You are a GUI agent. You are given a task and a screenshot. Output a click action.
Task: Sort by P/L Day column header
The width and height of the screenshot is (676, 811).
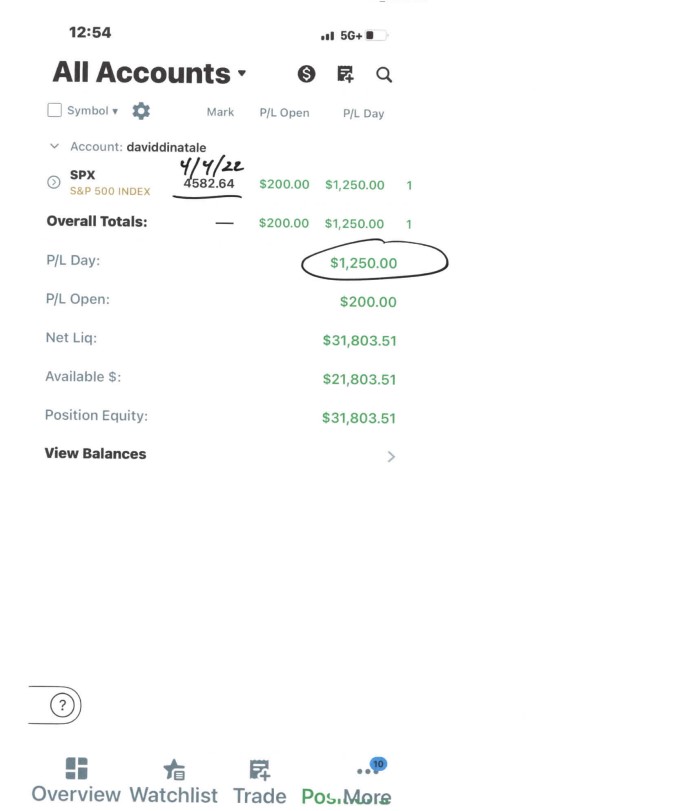pyautogui.click(x=364, y=114)
